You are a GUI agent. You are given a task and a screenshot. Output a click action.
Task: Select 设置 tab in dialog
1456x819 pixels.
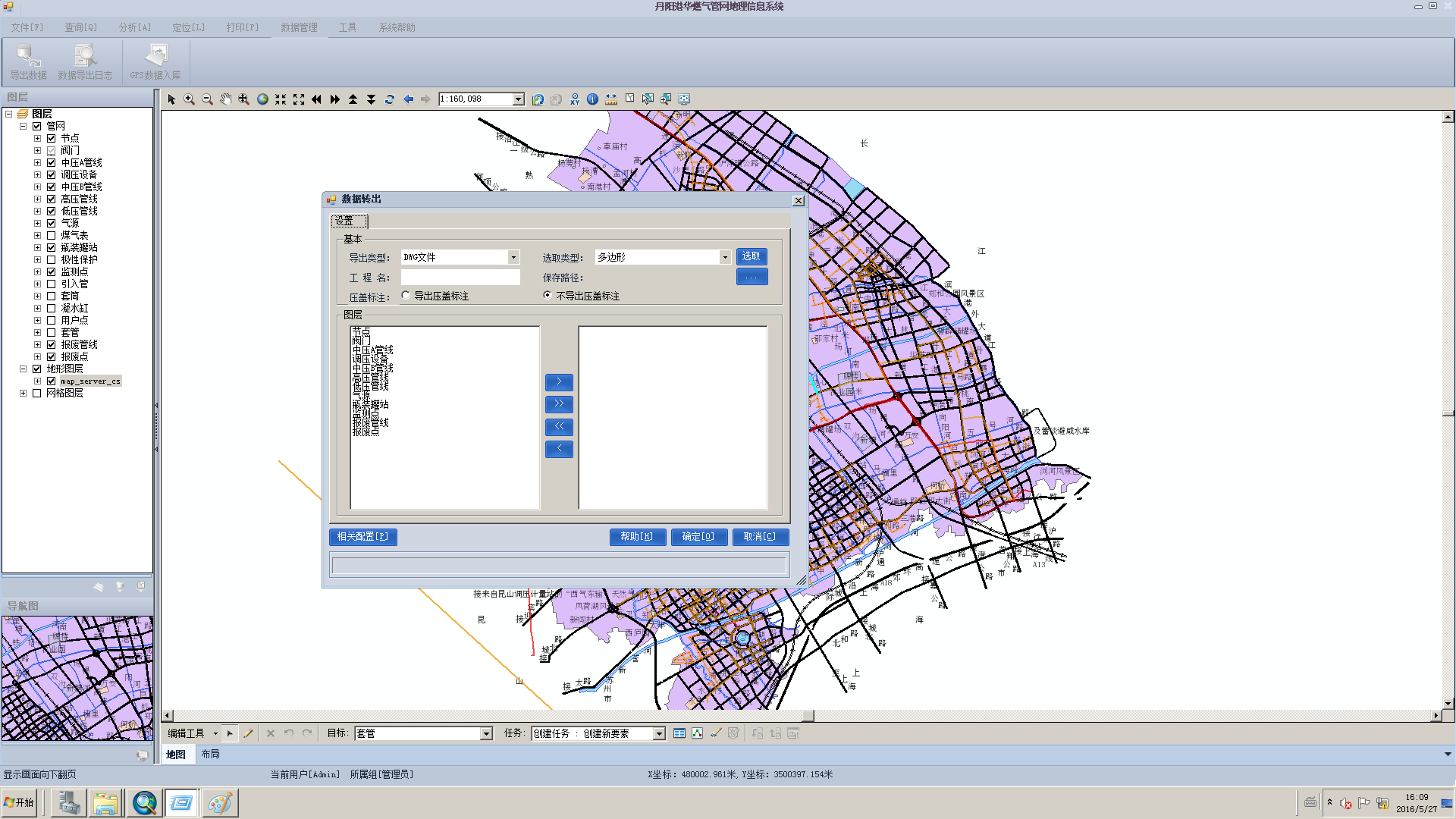tap(349, 221)
